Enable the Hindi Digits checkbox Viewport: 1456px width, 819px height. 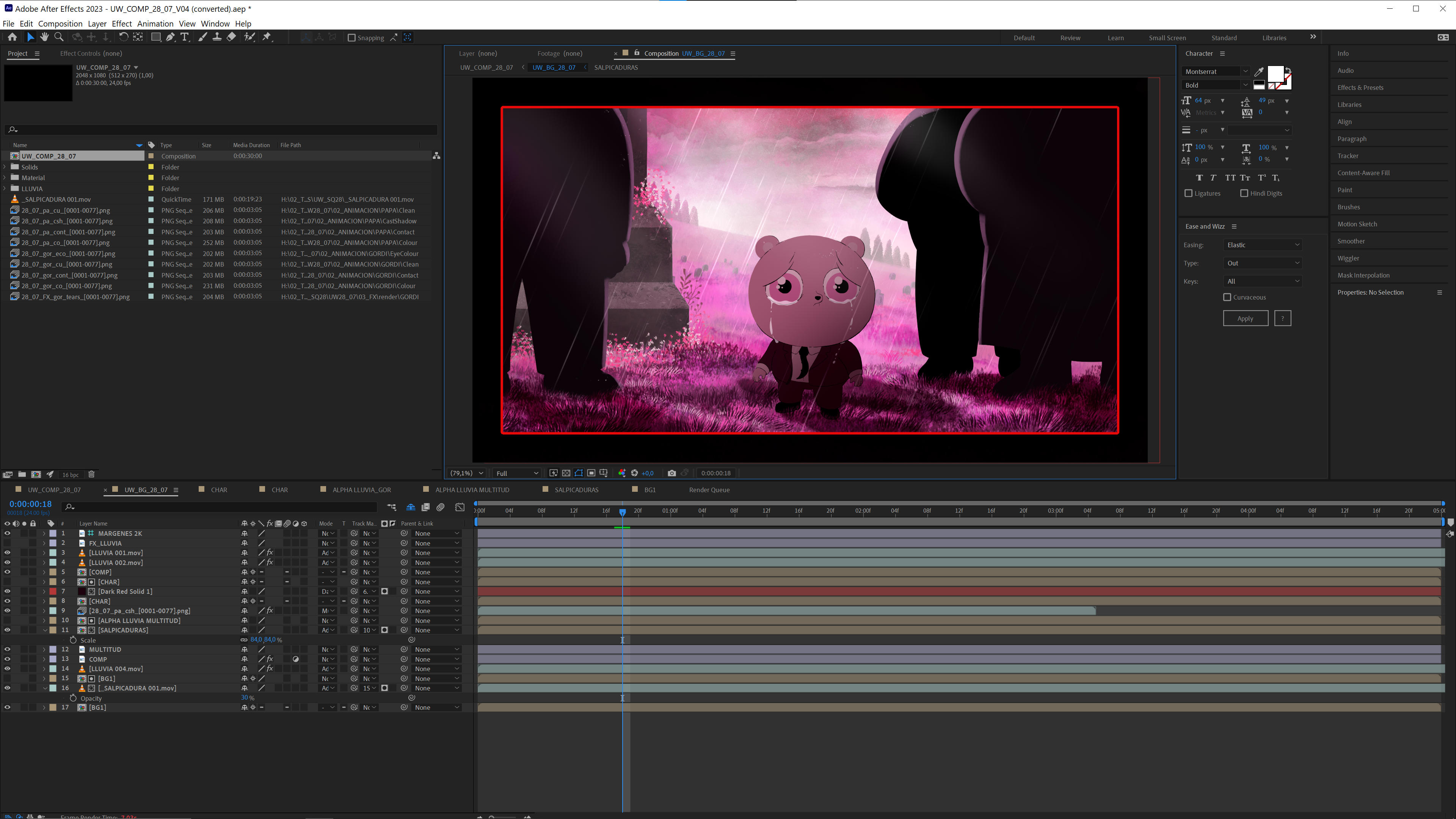pyautogui.click(x=1244, y=193)
